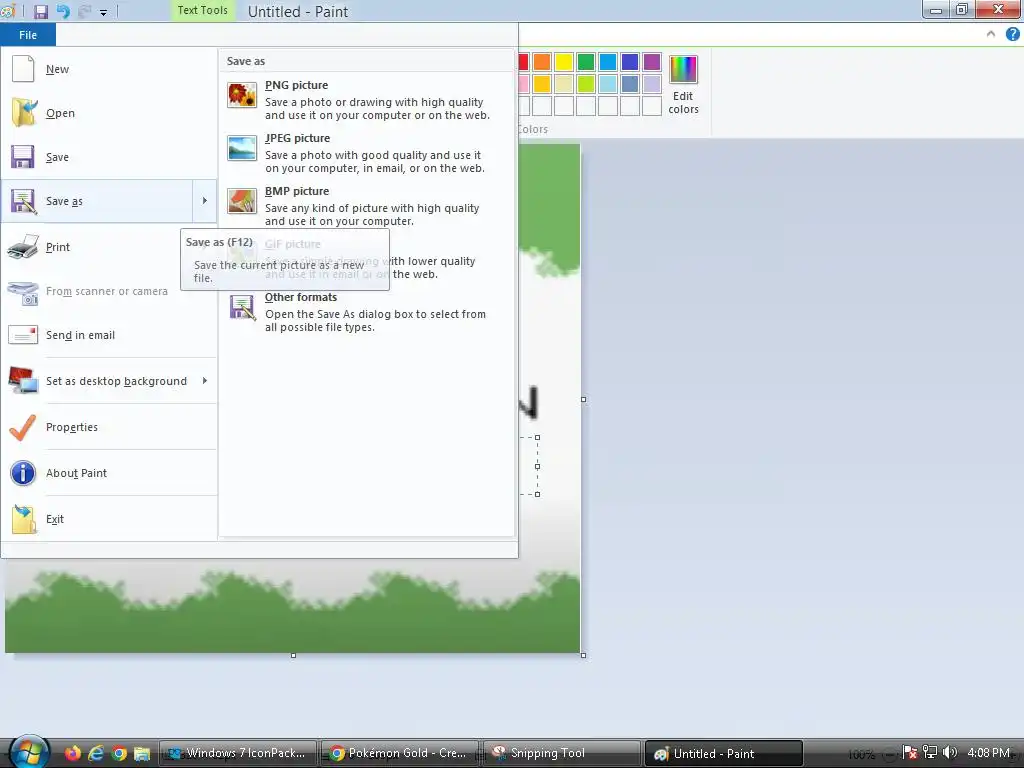This screenshot has height=768, width=1024.
Task: Click the BMP picture icon
Action: [242, 200]
